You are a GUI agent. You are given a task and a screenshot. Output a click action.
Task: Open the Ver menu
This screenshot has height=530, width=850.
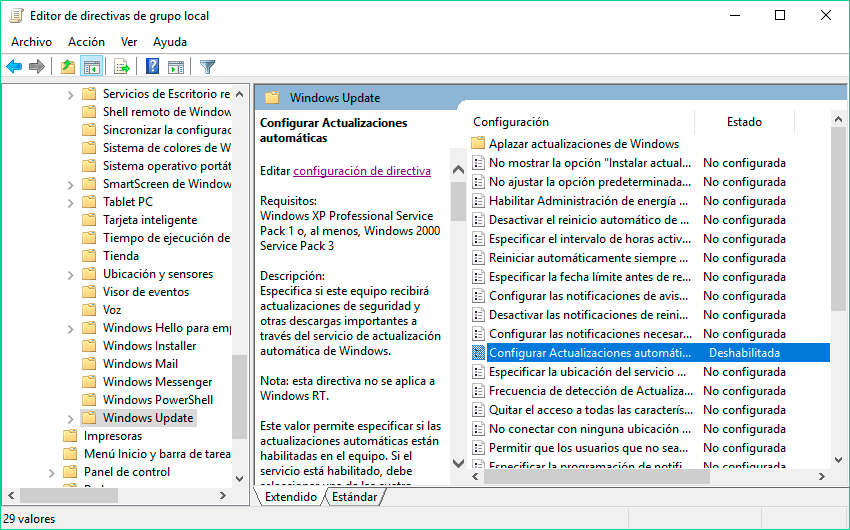(129, 42)
